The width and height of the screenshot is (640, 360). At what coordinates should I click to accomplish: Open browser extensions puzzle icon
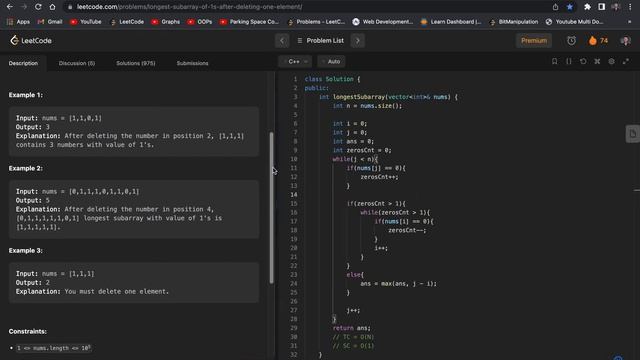pos(587,7)
